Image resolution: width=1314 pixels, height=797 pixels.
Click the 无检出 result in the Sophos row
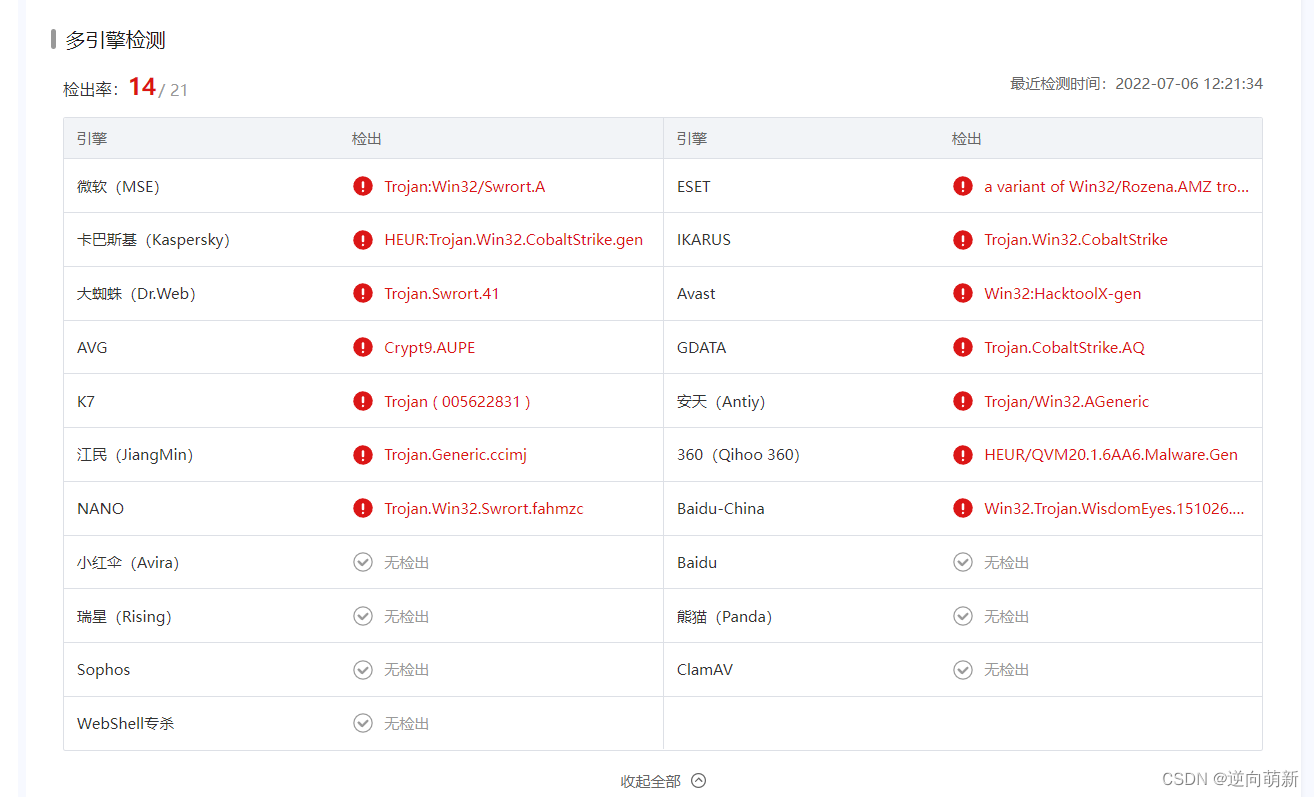(407, 670)
